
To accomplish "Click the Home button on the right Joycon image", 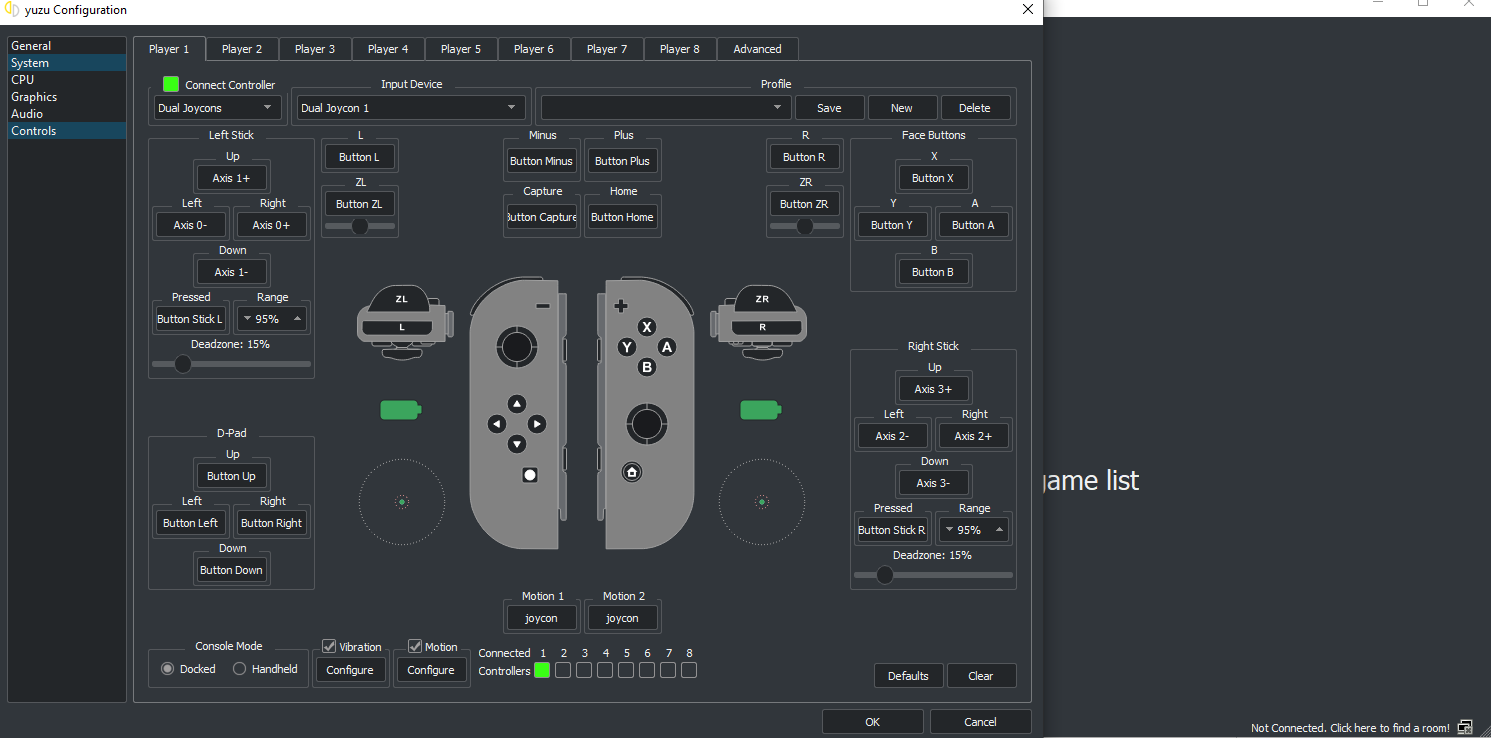I will (631, 472).
